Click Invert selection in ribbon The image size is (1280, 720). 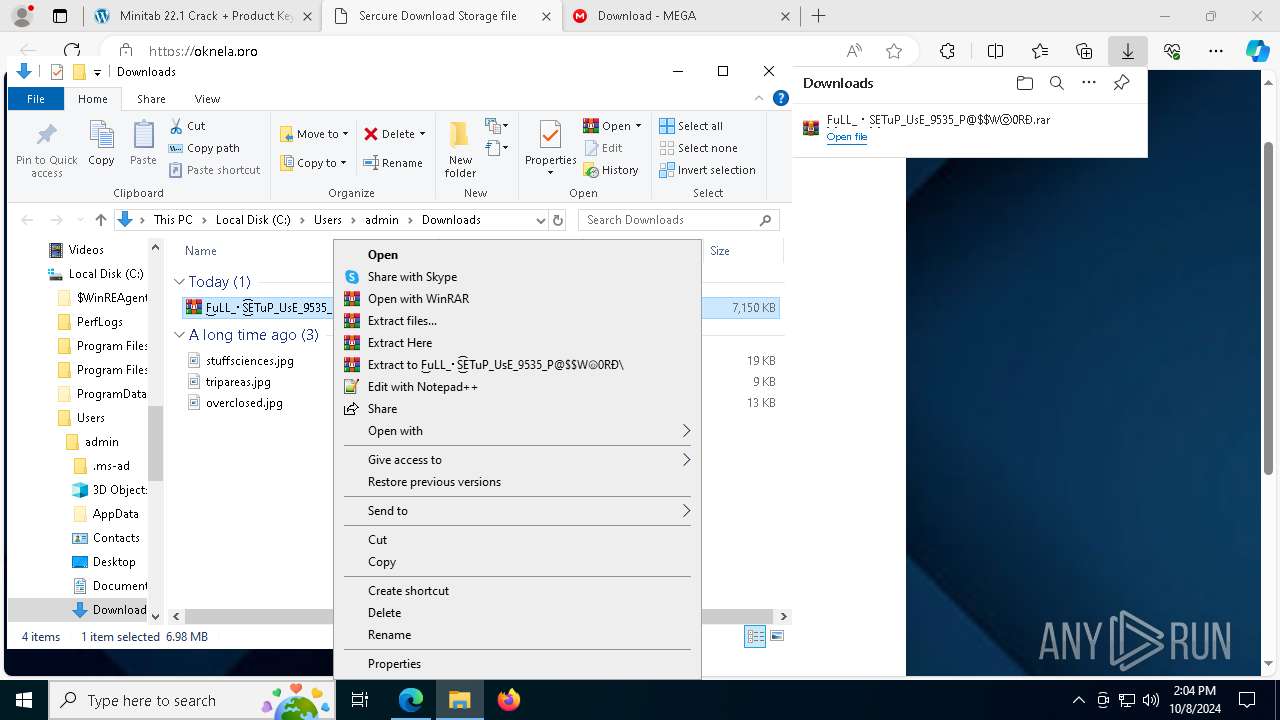click(707, 170)
